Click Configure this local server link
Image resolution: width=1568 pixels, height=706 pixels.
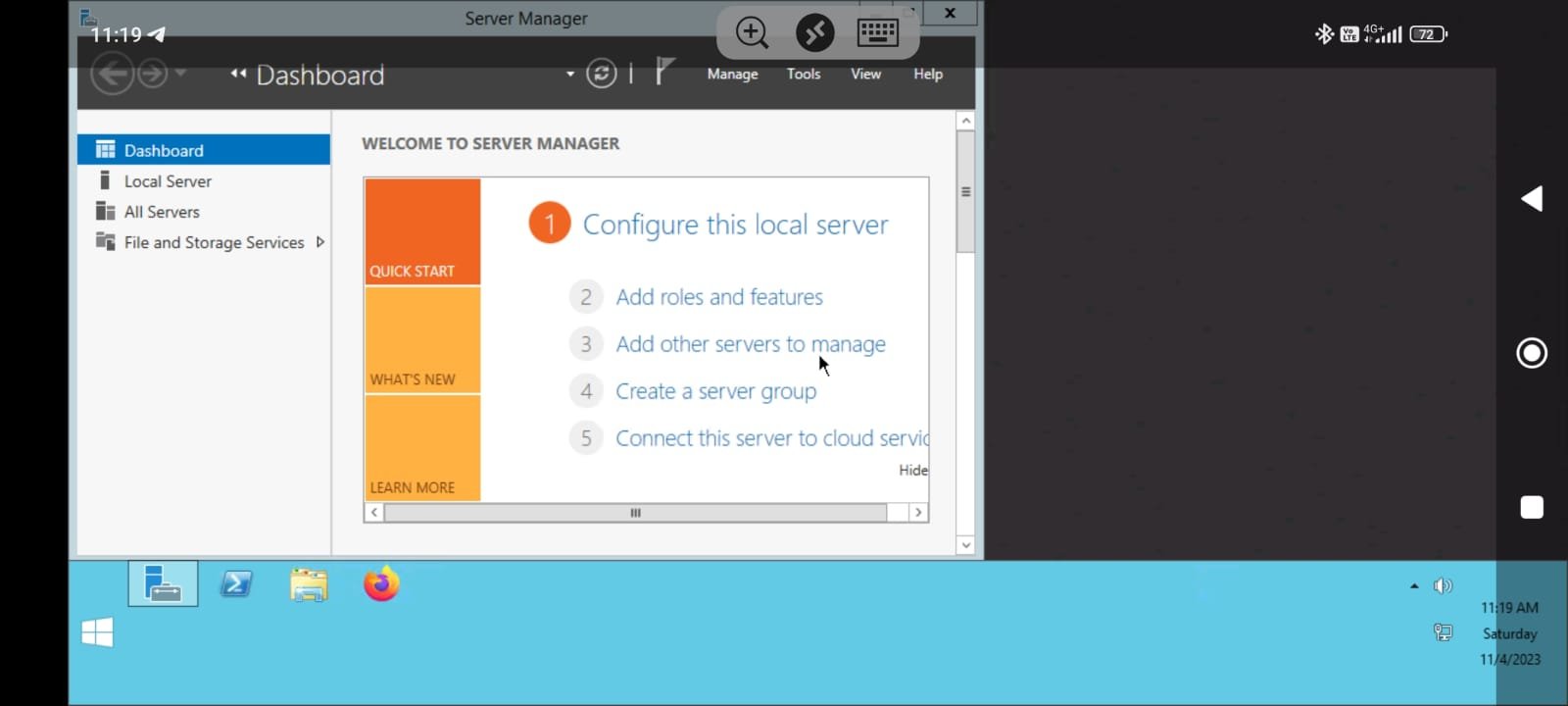coord(735,225)
